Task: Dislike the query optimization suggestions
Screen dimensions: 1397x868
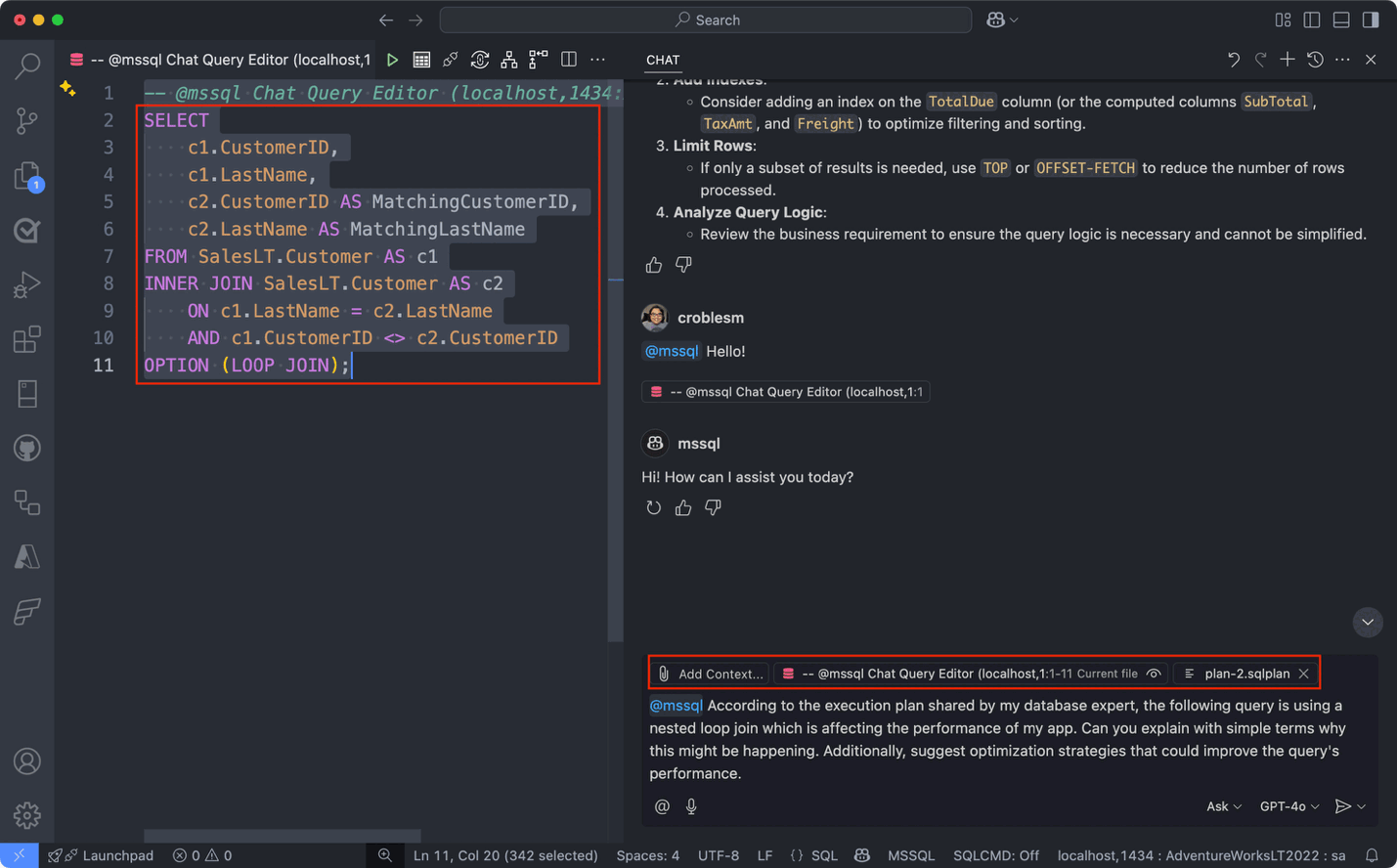Action: (x=682, y=264)
